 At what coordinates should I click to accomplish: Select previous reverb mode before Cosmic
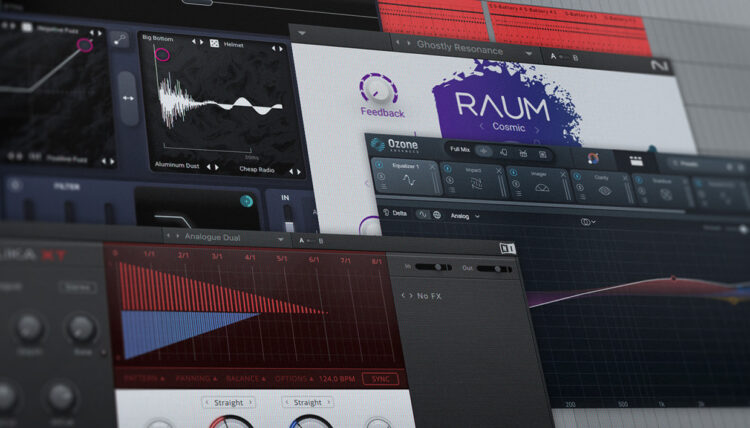pos(482,126)
